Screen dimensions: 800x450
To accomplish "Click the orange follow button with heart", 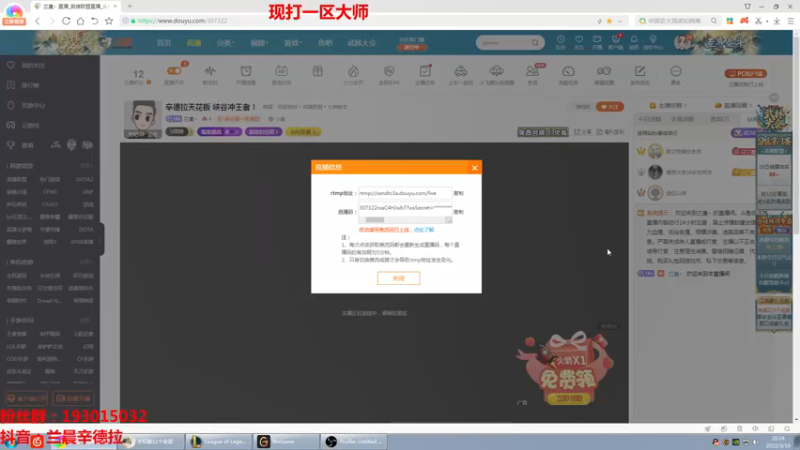I will 610,107.
